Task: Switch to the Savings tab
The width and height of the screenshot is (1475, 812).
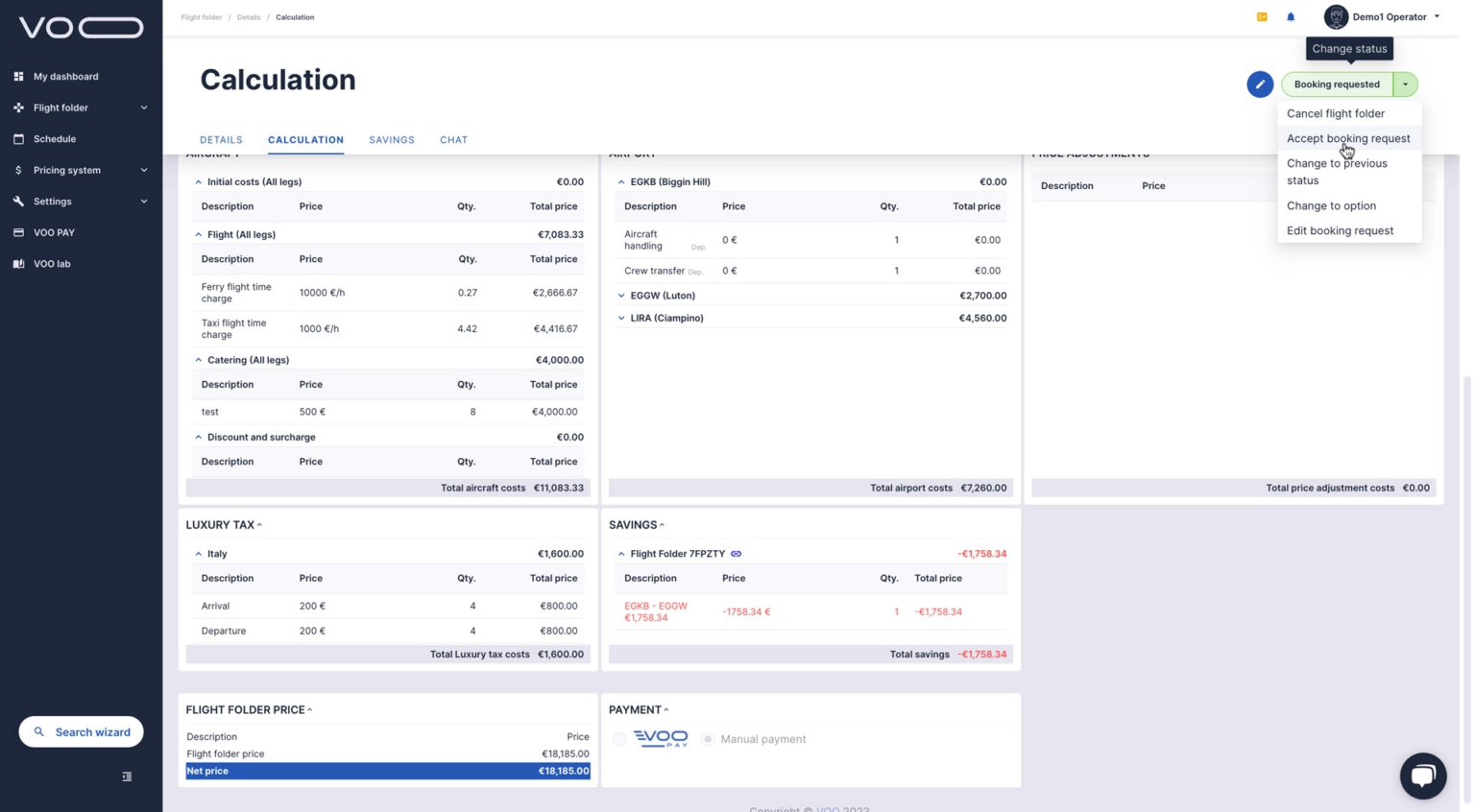Action: point(392,140)
